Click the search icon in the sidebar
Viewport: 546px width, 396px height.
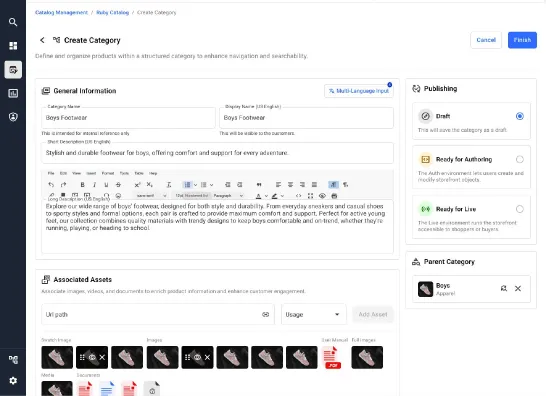pyautogui.click(x=13, y=22)
